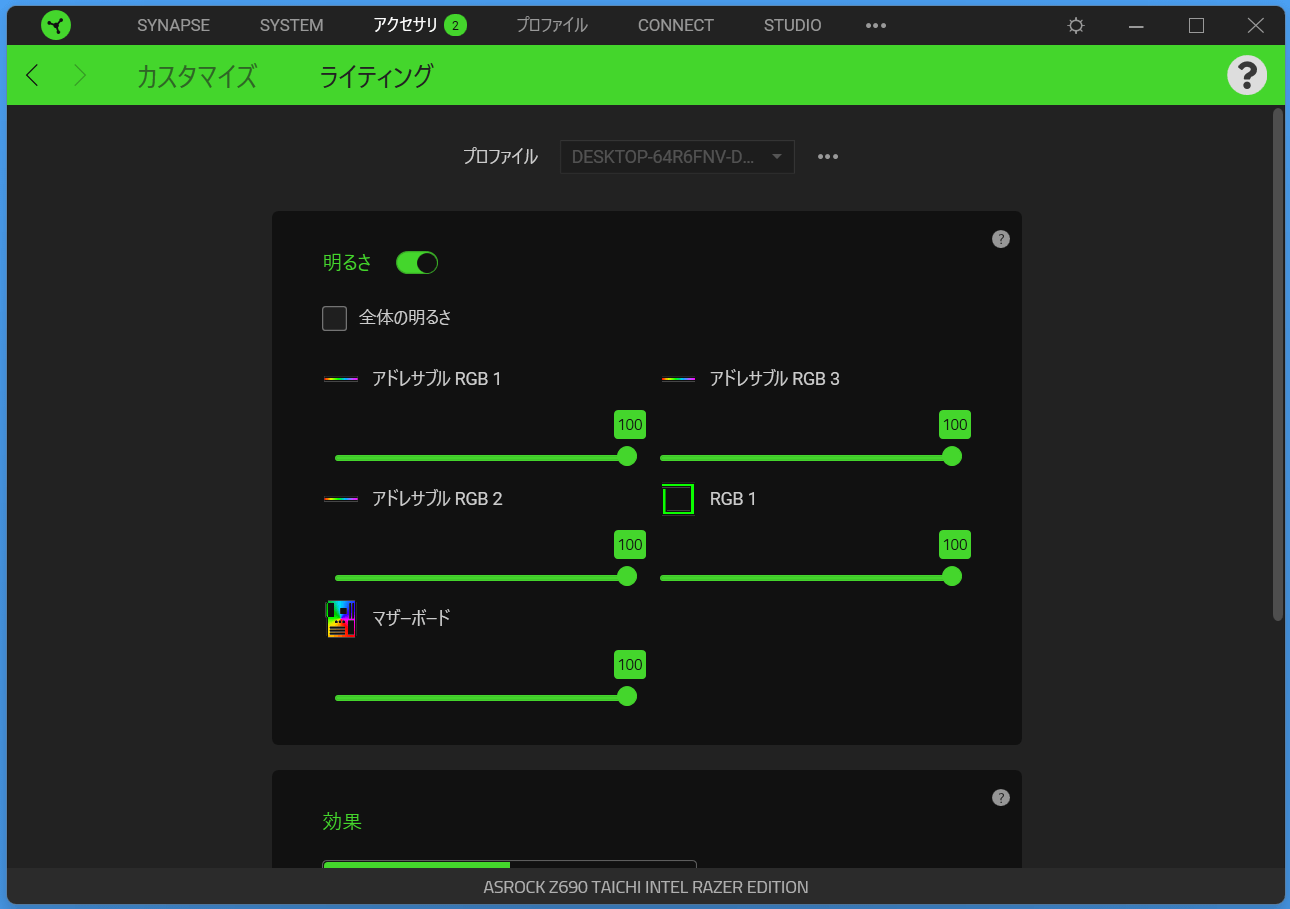Open the profile options three-dot menu
This screenshot has height=909, width=1290.
pyautogui.click(x=828, y=157)
